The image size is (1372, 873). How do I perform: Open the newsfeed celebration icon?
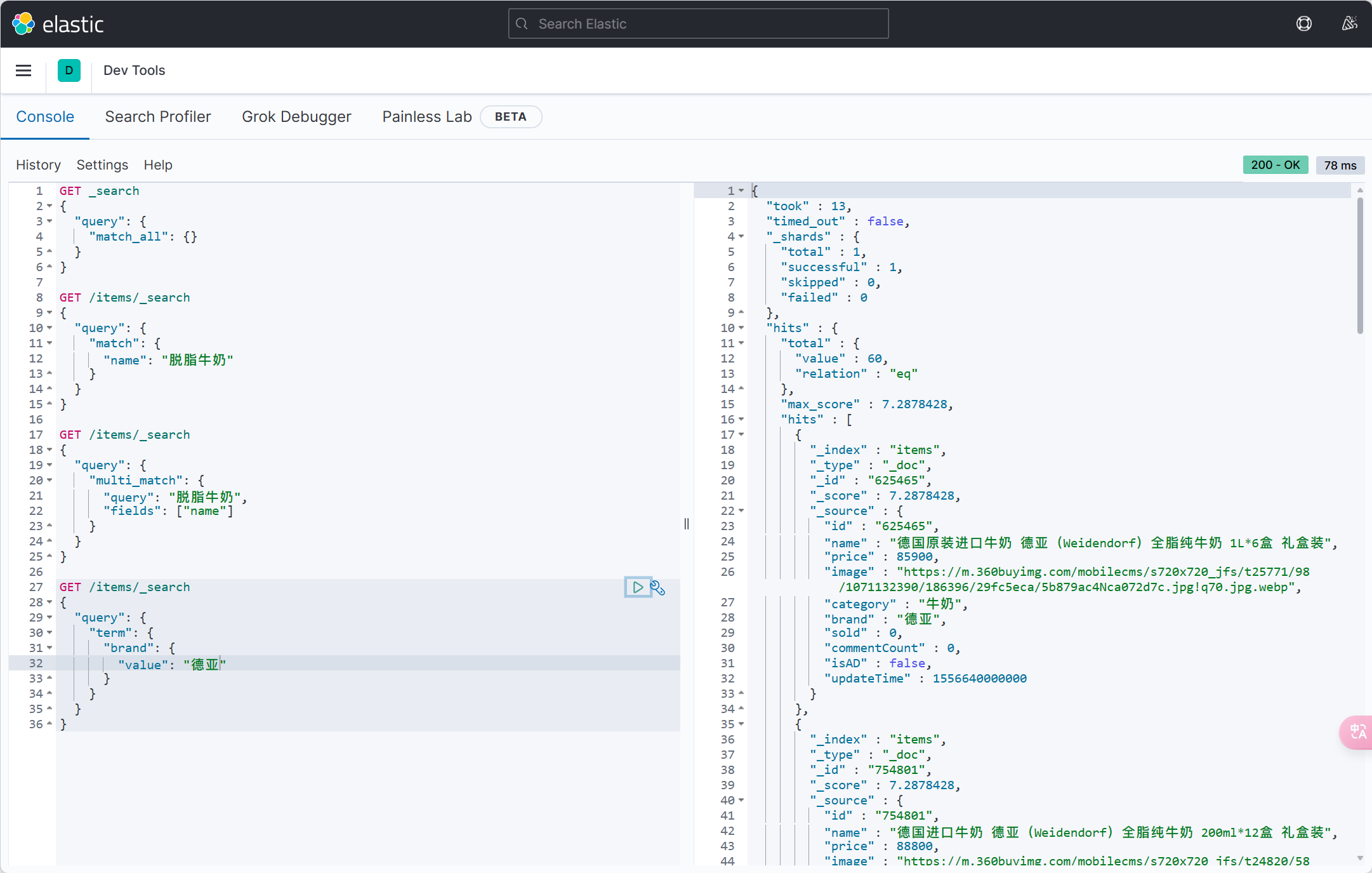(x=1349, y=24)
